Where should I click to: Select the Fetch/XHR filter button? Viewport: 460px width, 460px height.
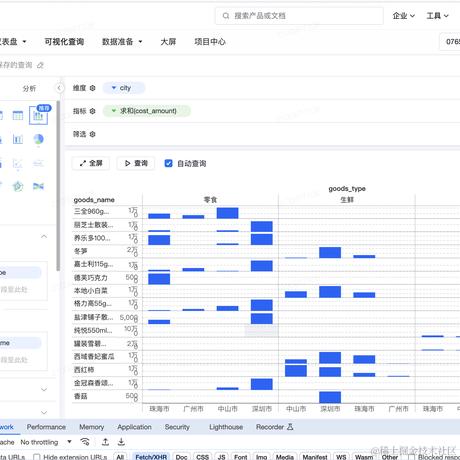pyautogui.click(x=151, y=457)
